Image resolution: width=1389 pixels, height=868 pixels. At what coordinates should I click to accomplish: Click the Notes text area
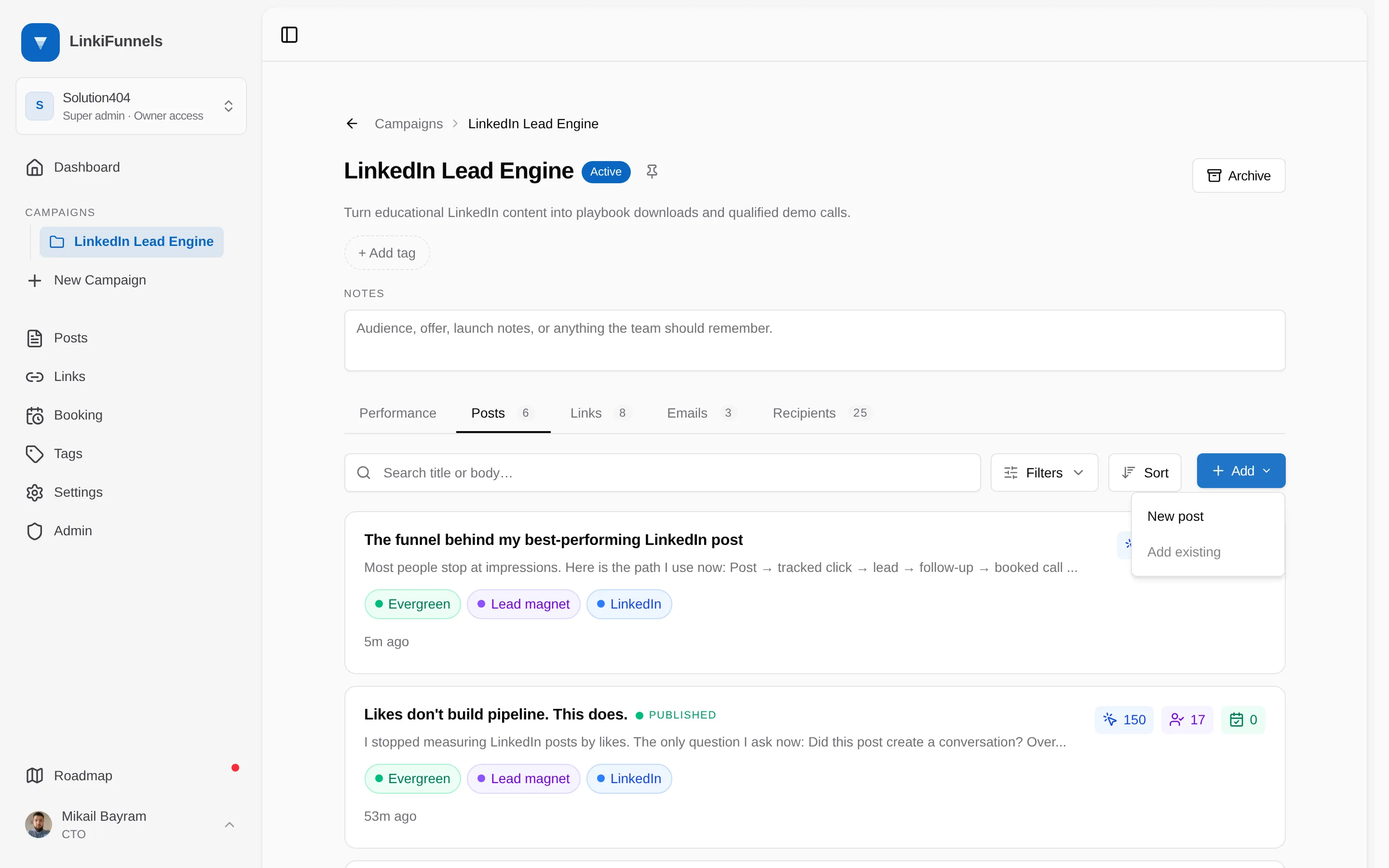coord(815,340)
